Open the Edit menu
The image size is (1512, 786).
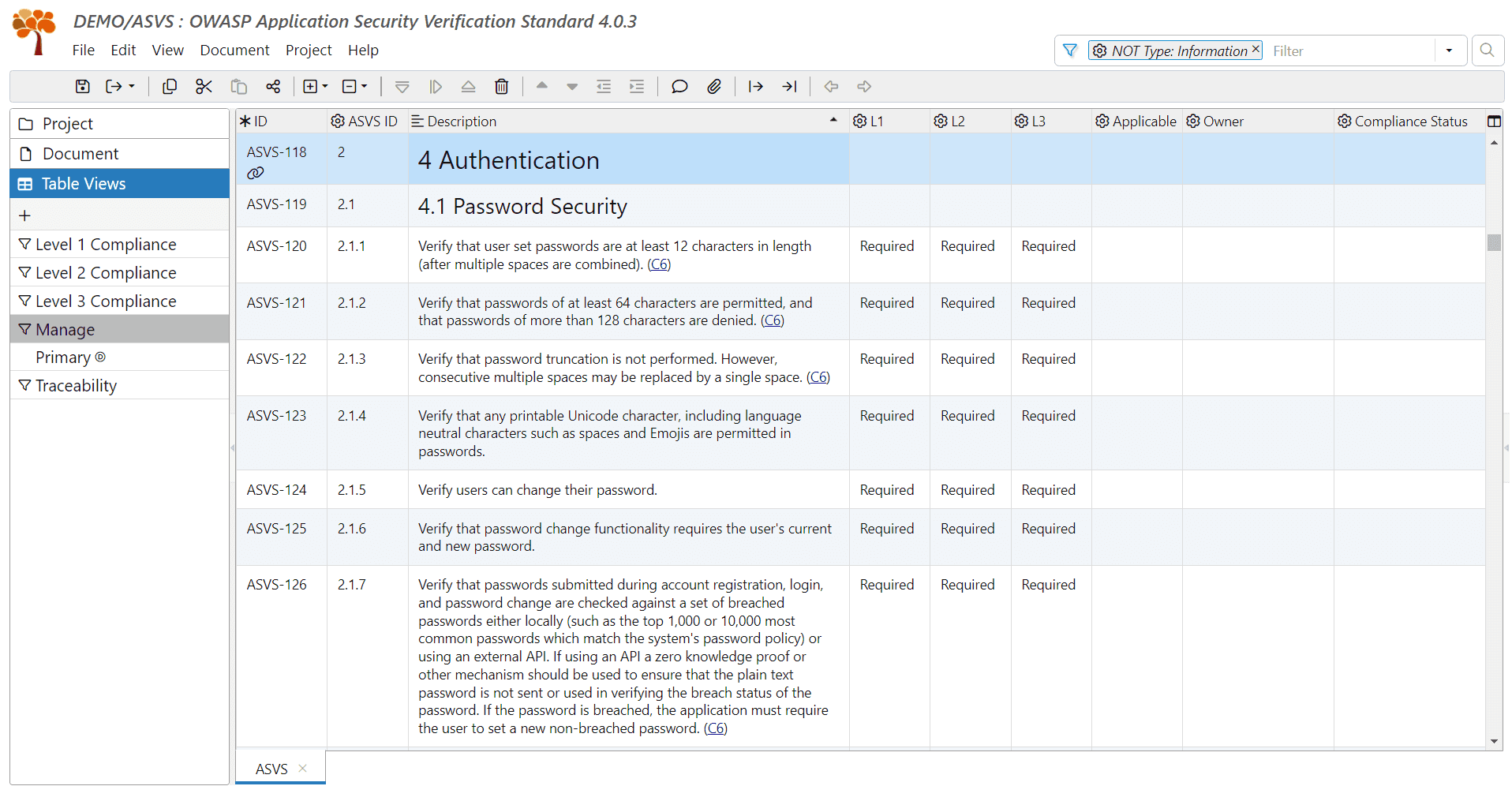pyautogui.click(x=123, y=50)
